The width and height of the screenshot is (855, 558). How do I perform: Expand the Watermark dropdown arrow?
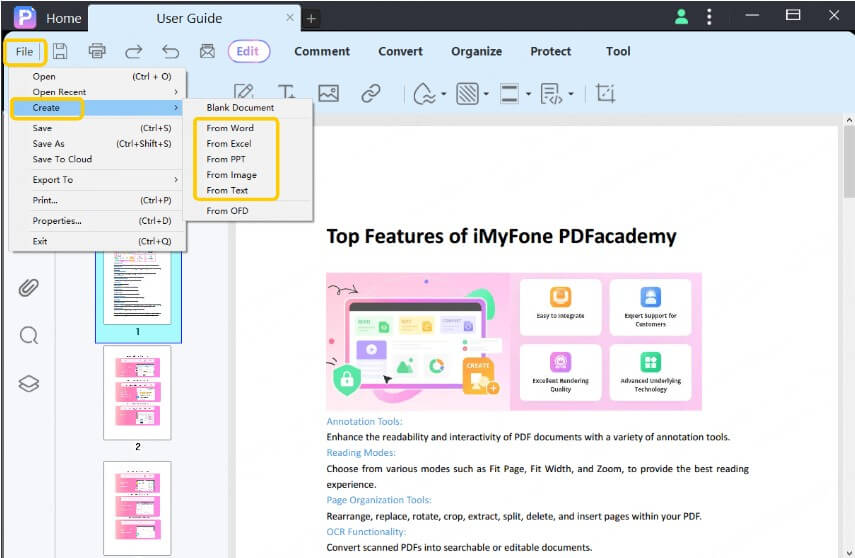tap(443, 94)
